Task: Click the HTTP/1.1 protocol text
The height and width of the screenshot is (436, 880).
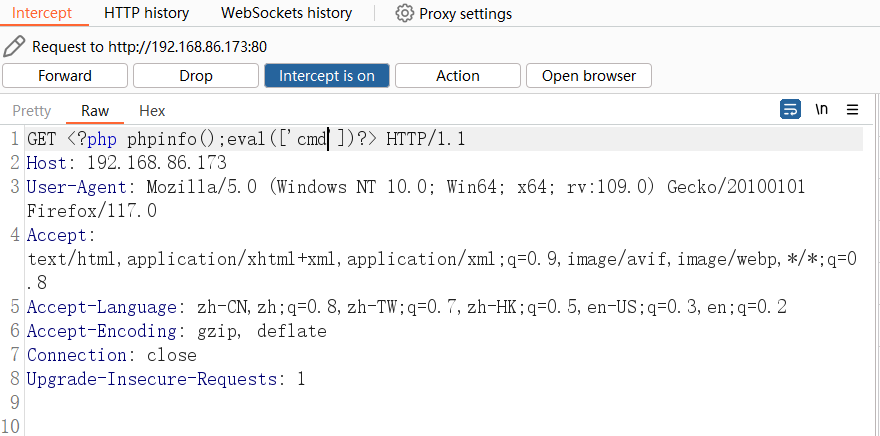Action: pos(425,139)
